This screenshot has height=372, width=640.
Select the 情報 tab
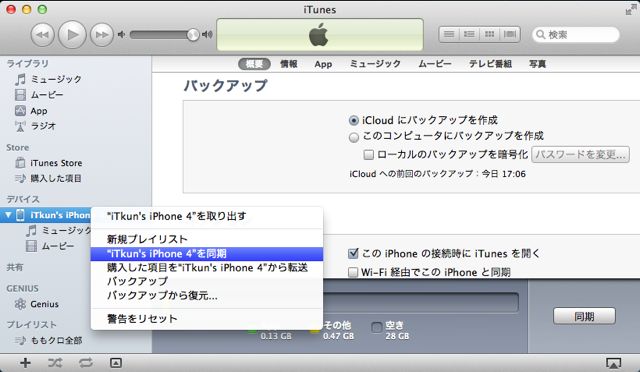point(289,64)
